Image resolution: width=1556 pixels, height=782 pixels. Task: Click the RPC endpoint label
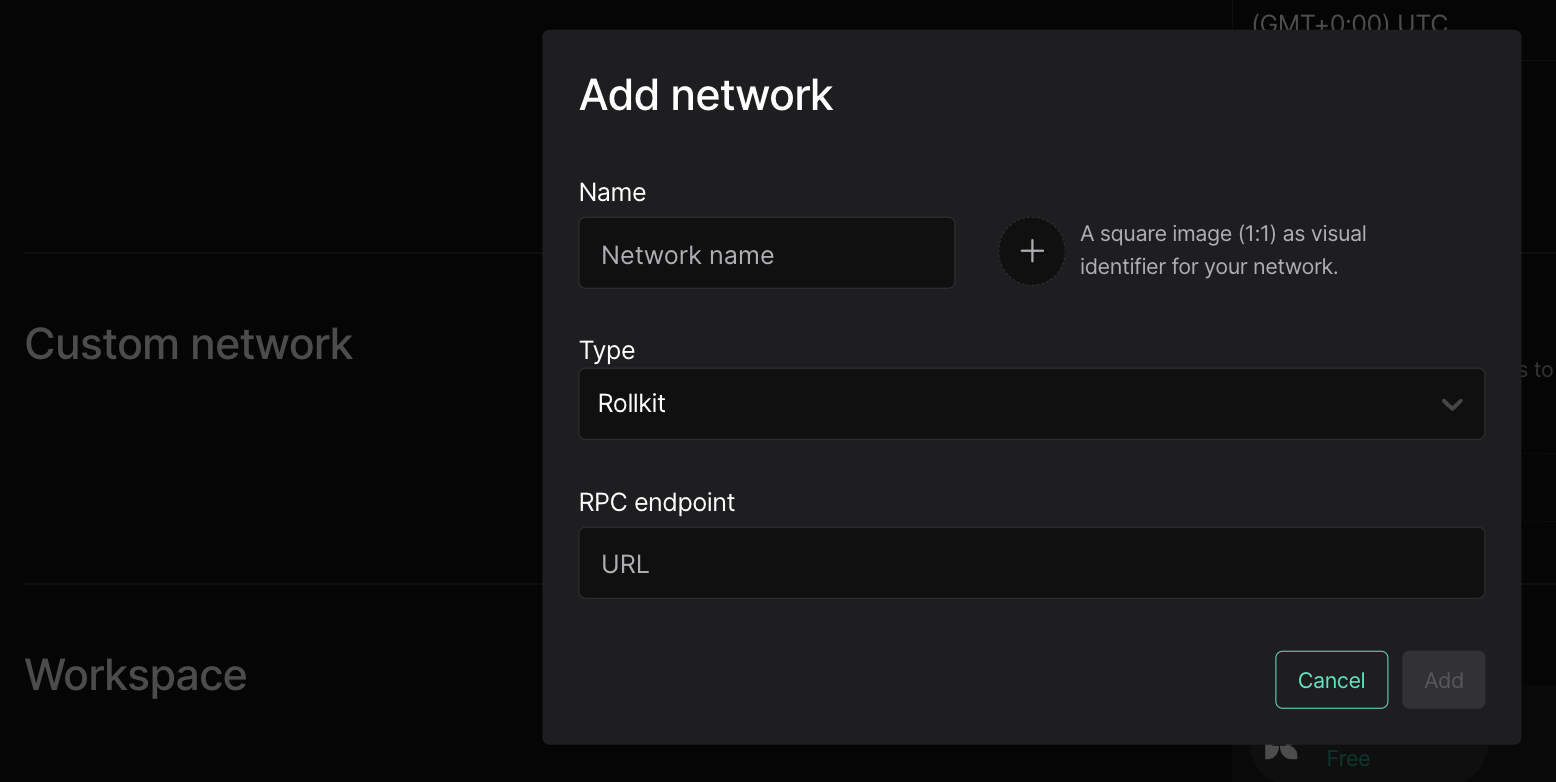click(657, 502)
